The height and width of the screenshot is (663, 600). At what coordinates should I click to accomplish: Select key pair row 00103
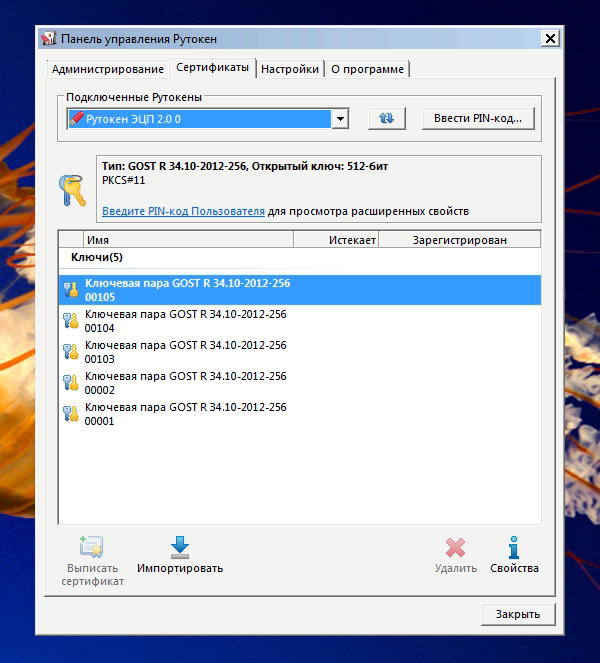click(x=300, y=352)
